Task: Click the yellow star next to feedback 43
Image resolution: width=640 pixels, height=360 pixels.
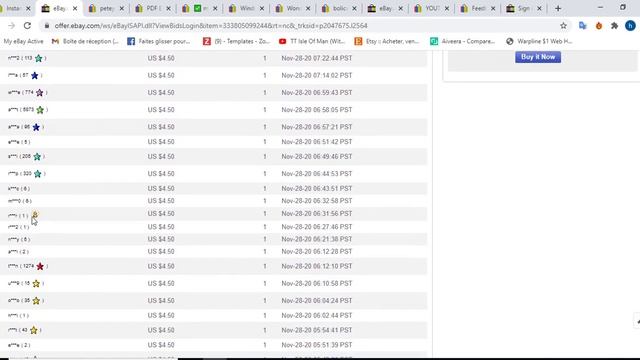Action: click(x=34, y=330)
